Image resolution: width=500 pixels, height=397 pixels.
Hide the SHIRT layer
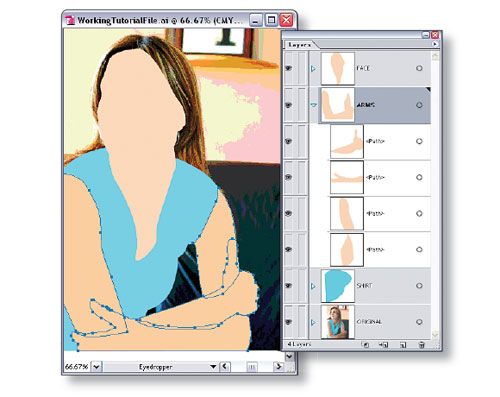[x=289, y=286]
